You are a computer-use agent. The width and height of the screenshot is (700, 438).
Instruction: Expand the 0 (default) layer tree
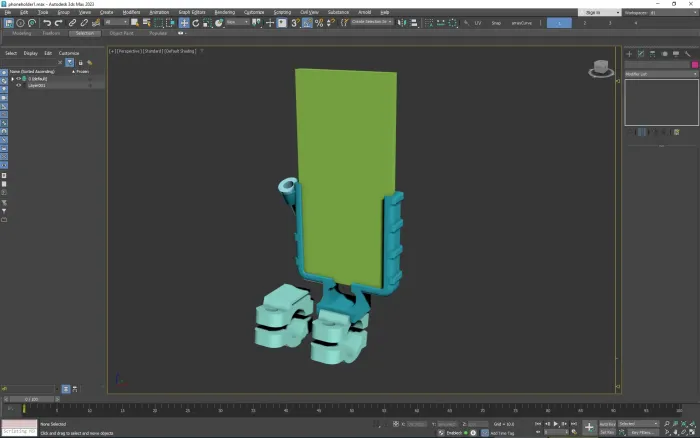(x=12, y=79)
